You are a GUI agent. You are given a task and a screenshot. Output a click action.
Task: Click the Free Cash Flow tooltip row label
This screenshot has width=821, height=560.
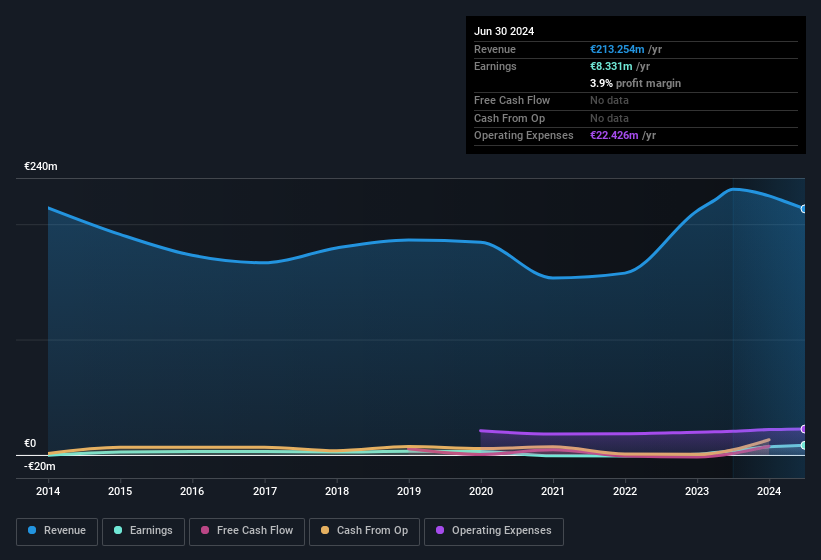pos(512,100)
